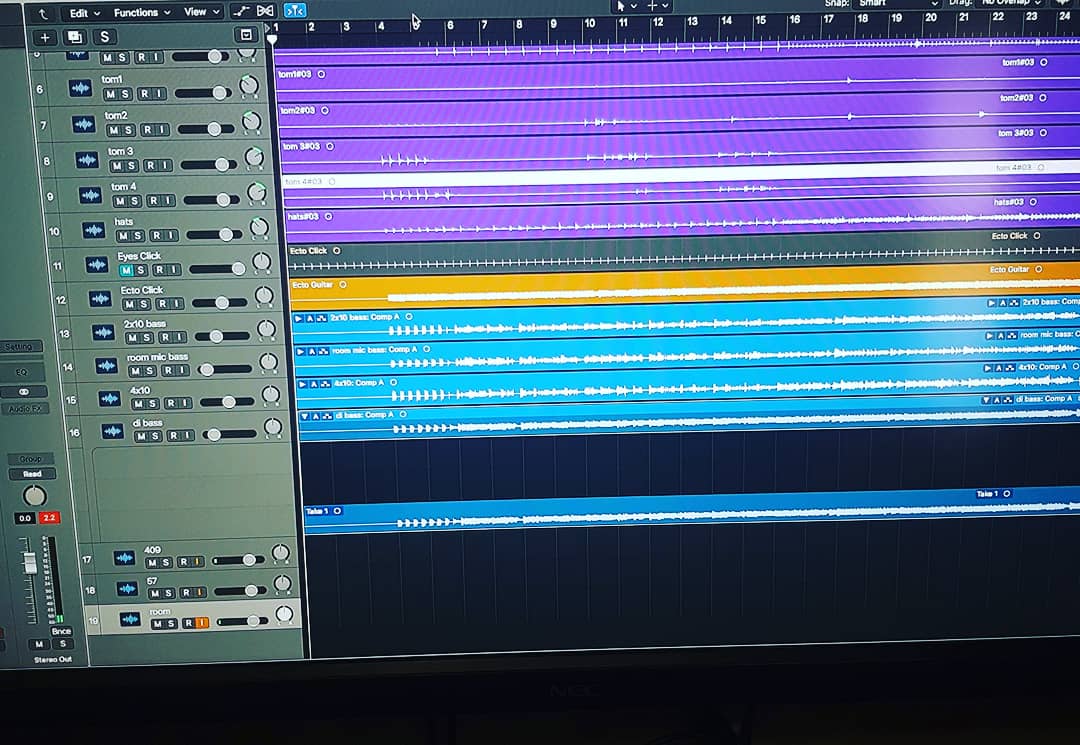
Task: Mute the Ecto Click track
Action: pyautogui.click(x=129, y=304)
